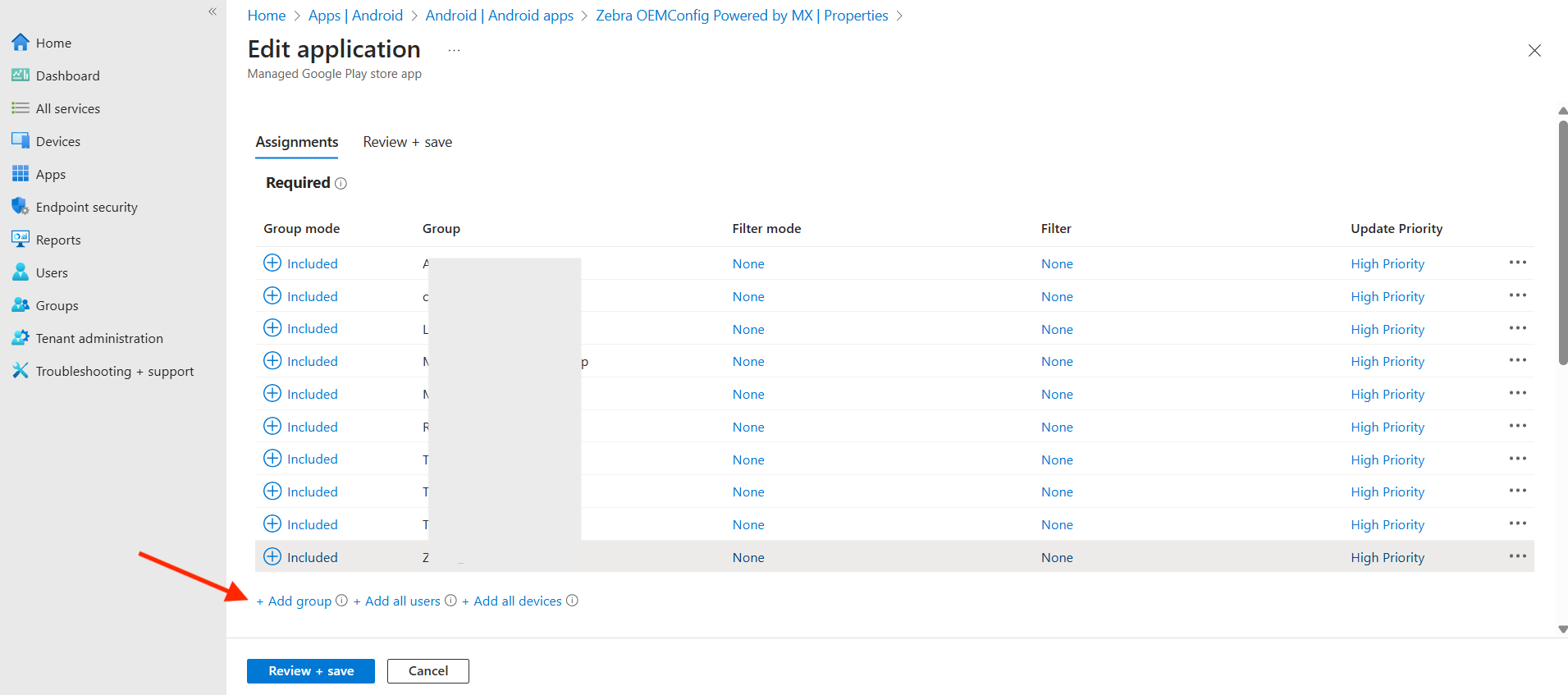Click the info icon next to Required
This screenshot has height=695, width=1568.
click(x=341, y=184)
